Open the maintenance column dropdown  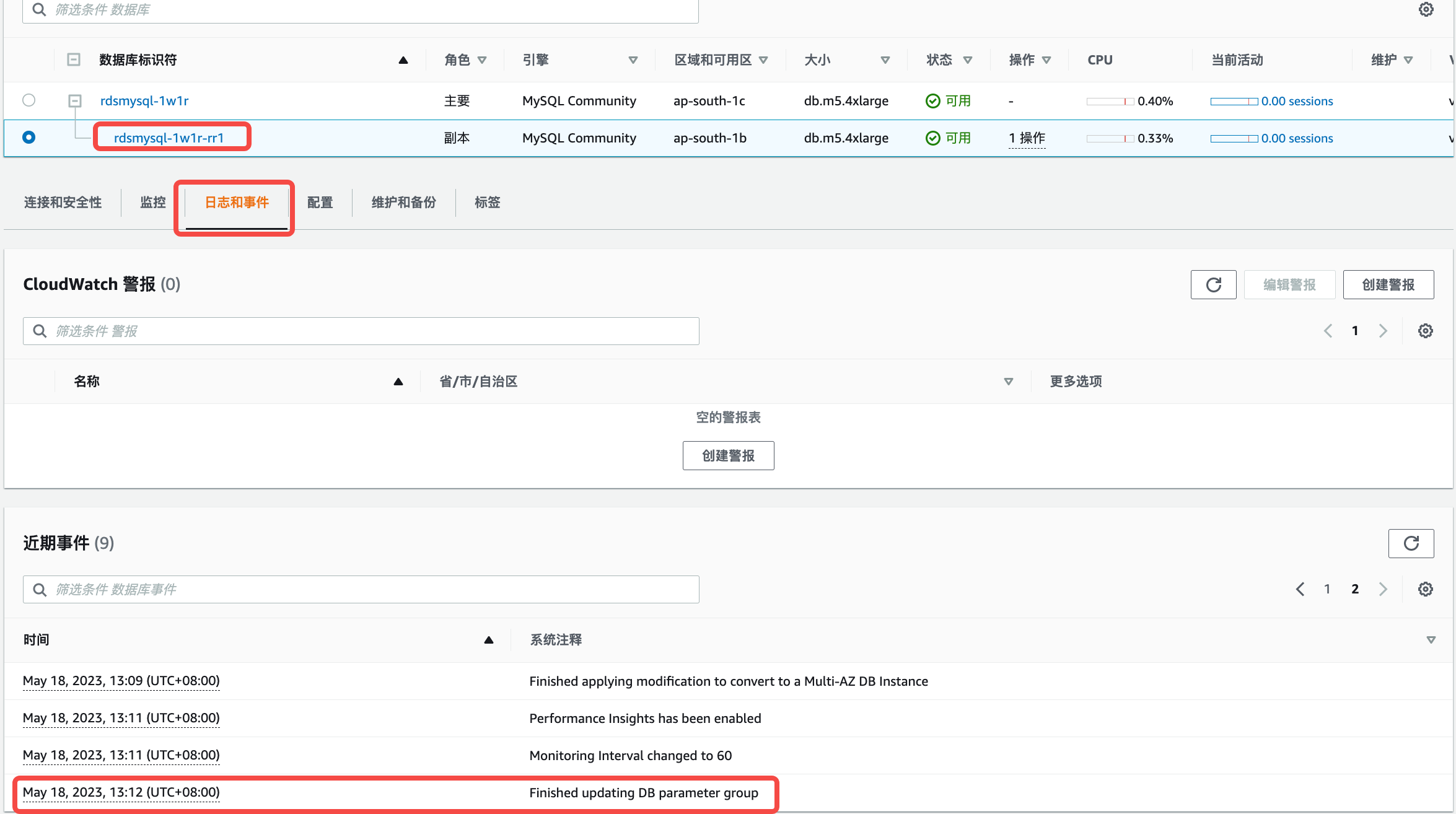[1408, 60]
